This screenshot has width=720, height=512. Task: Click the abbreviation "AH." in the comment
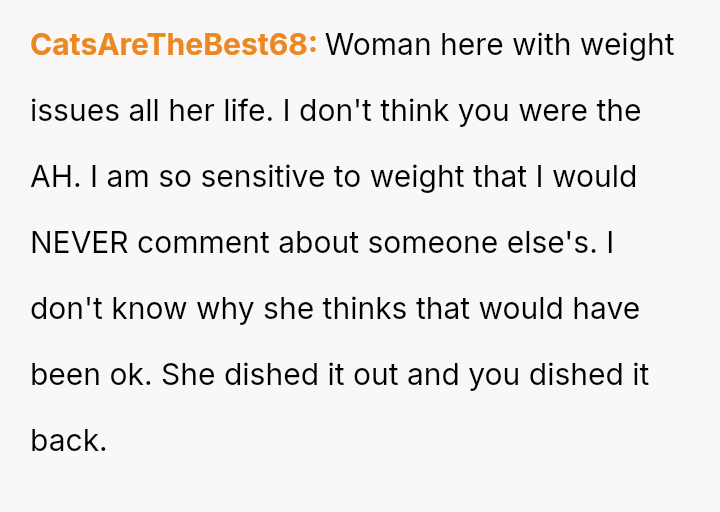pos(52,177)
